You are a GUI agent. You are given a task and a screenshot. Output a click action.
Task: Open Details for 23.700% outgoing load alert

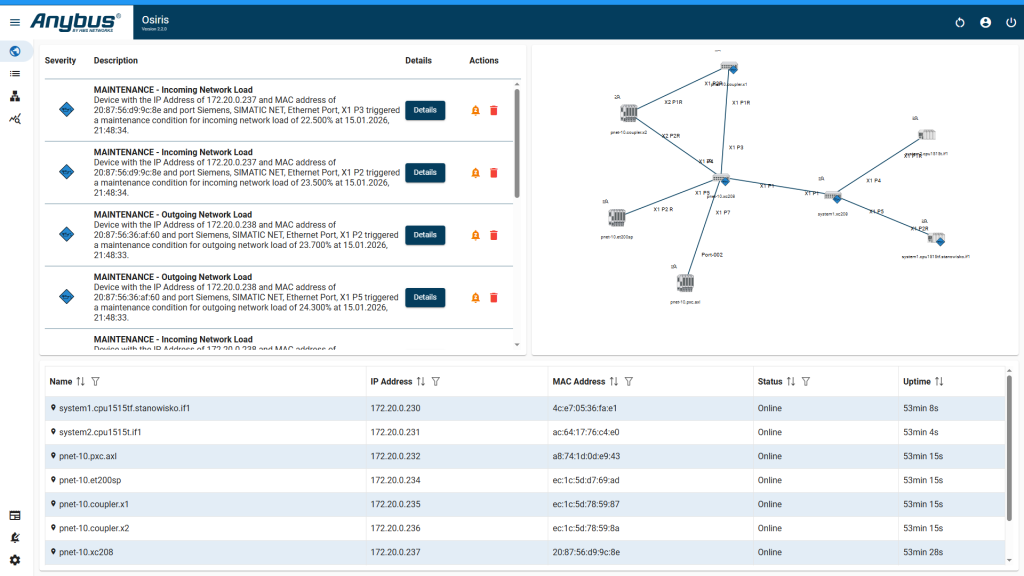(x=425, y=235)
